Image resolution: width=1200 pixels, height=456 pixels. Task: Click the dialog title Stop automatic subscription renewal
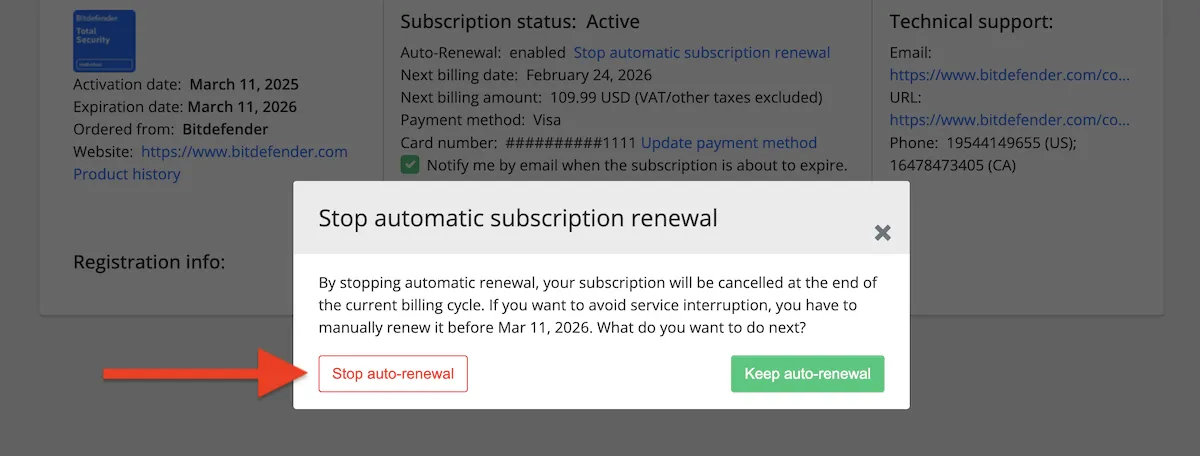click(518, 218)
